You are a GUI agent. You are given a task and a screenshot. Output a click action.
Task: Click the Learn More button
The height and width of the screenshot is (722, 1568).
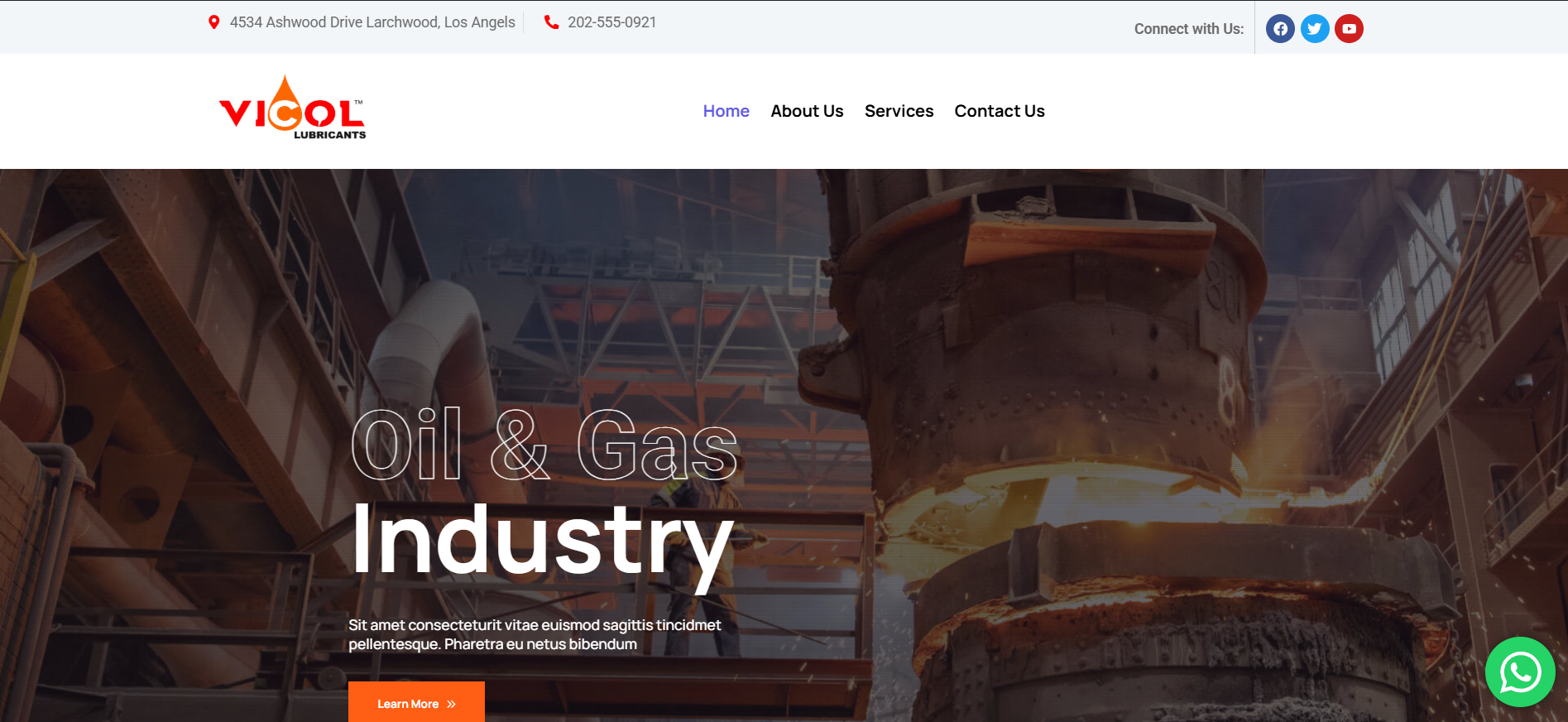click(416, 702)
